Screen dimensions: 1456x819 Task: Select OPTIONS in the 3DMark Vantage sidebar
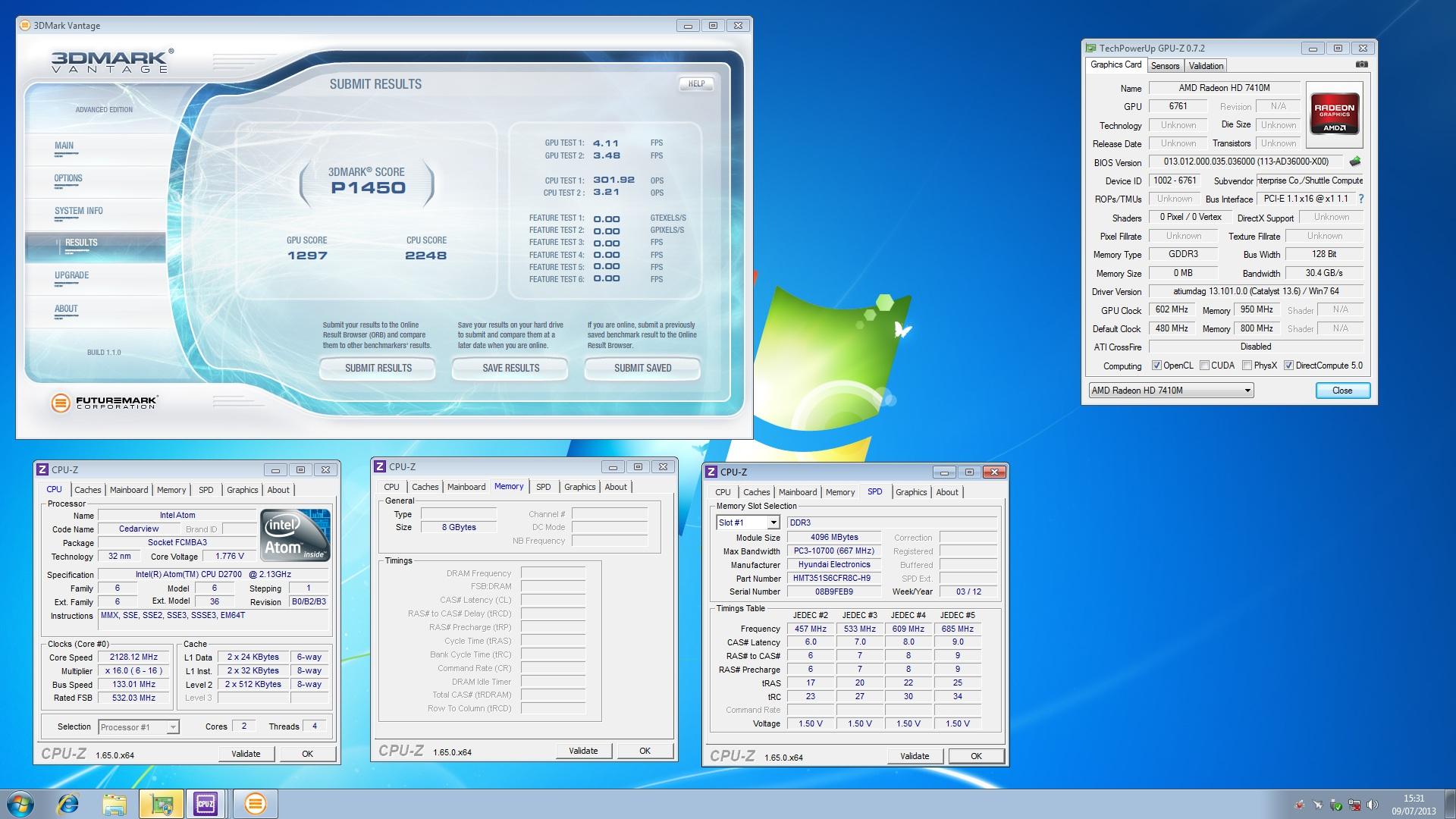tap(68, 179)
